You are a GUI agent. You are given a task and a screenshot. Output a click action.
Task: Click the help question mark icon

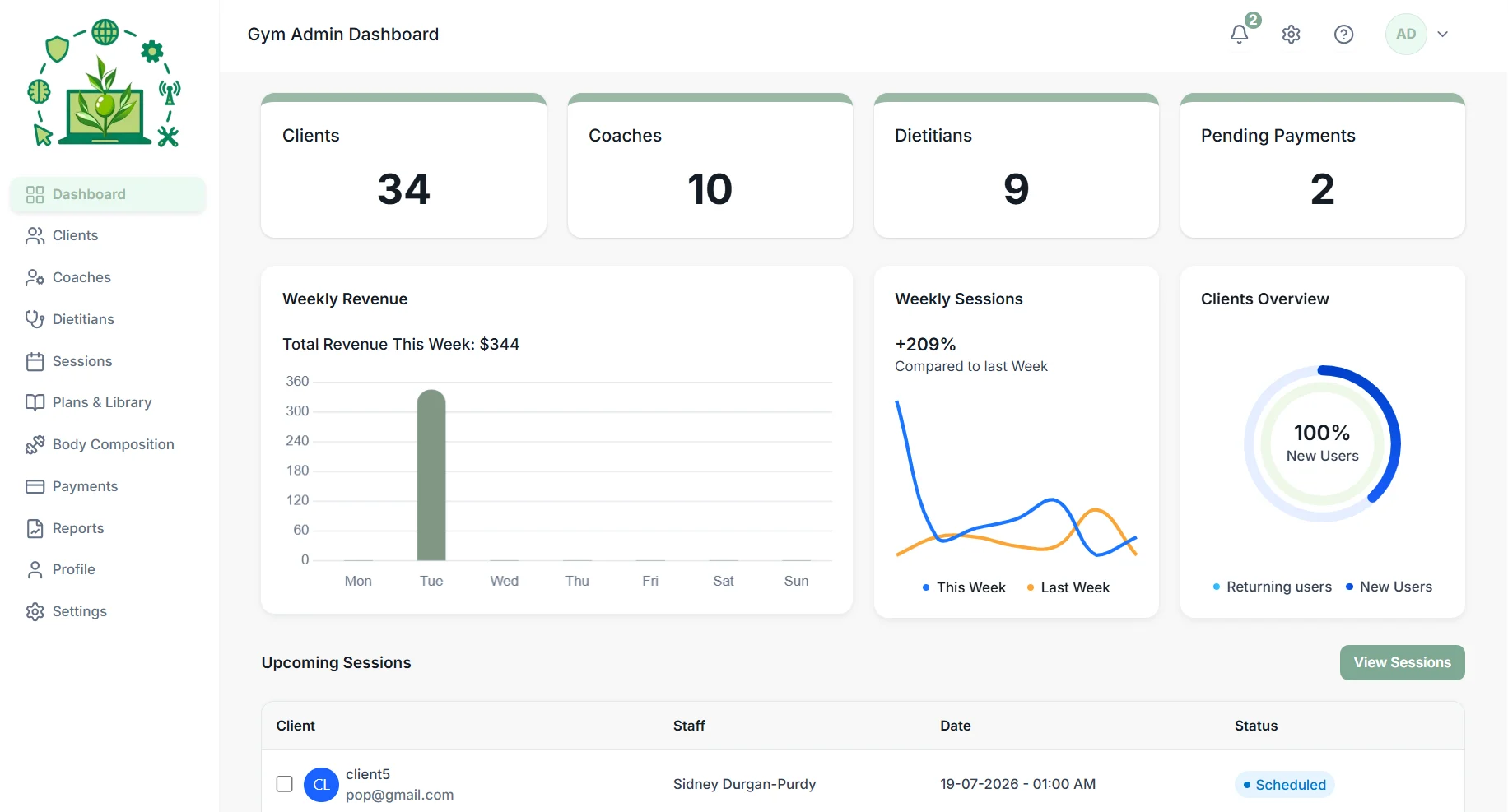tap(1343, 34)
